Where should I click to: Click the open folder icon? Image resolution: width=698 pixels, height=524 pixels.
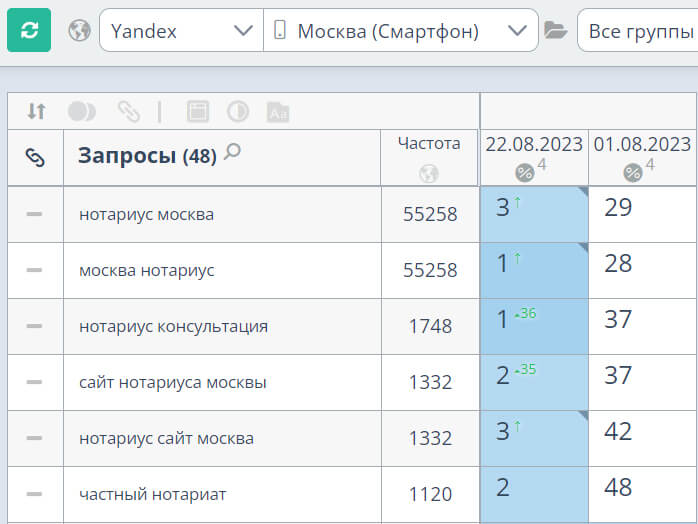[x=556, y=30]
